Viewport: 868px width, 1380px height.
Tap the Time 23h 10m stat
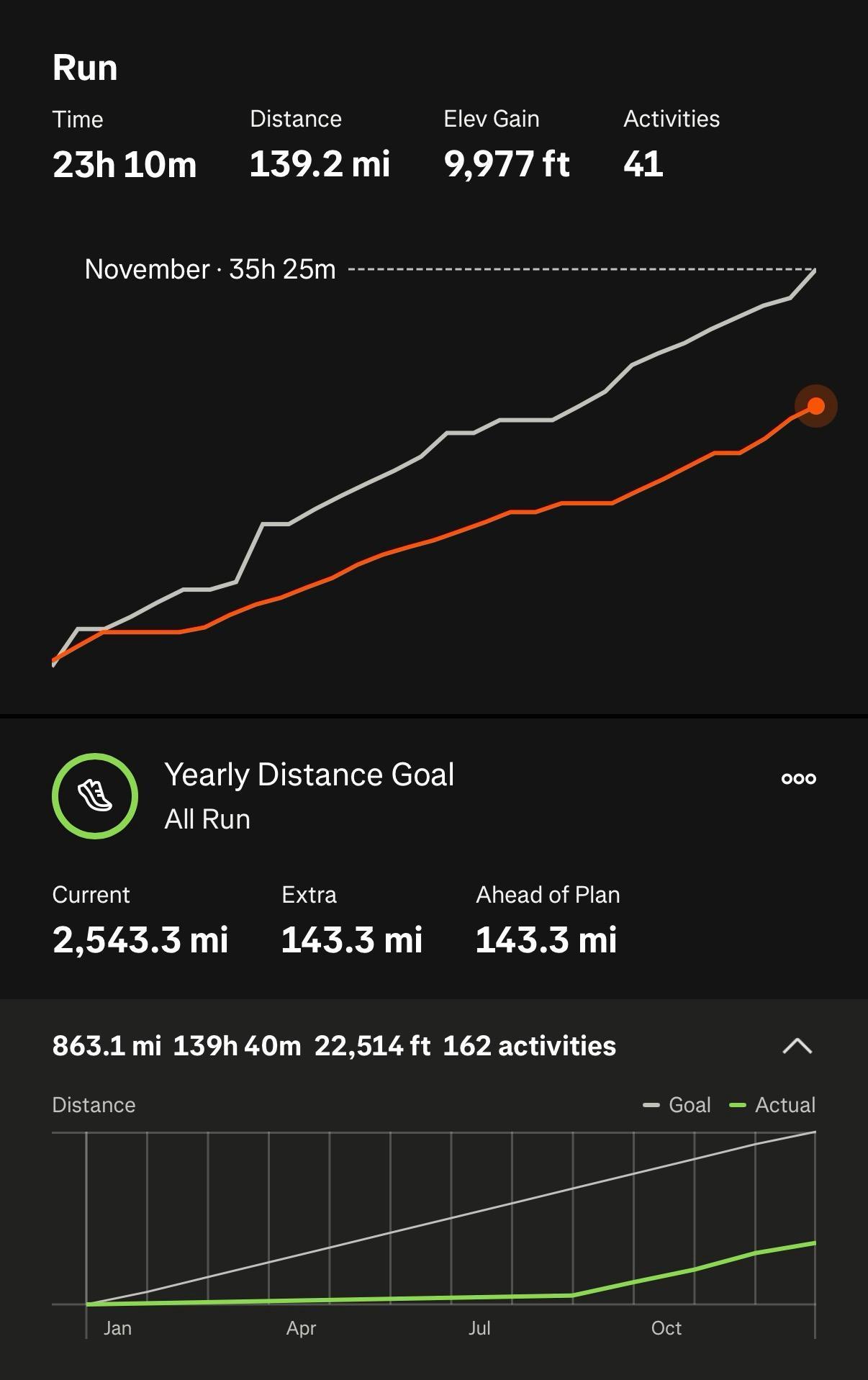tap(125, 164)
